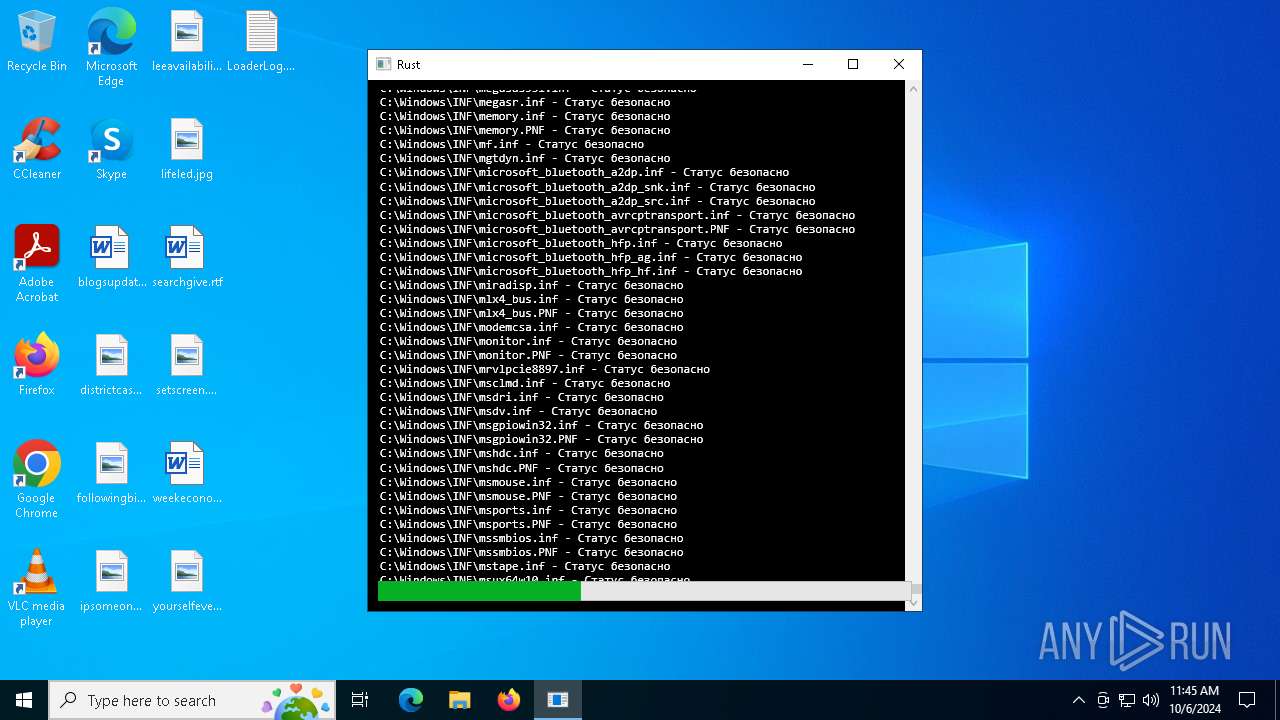
Task: Open the volume tray icon
Action: tap(1151, 700)
